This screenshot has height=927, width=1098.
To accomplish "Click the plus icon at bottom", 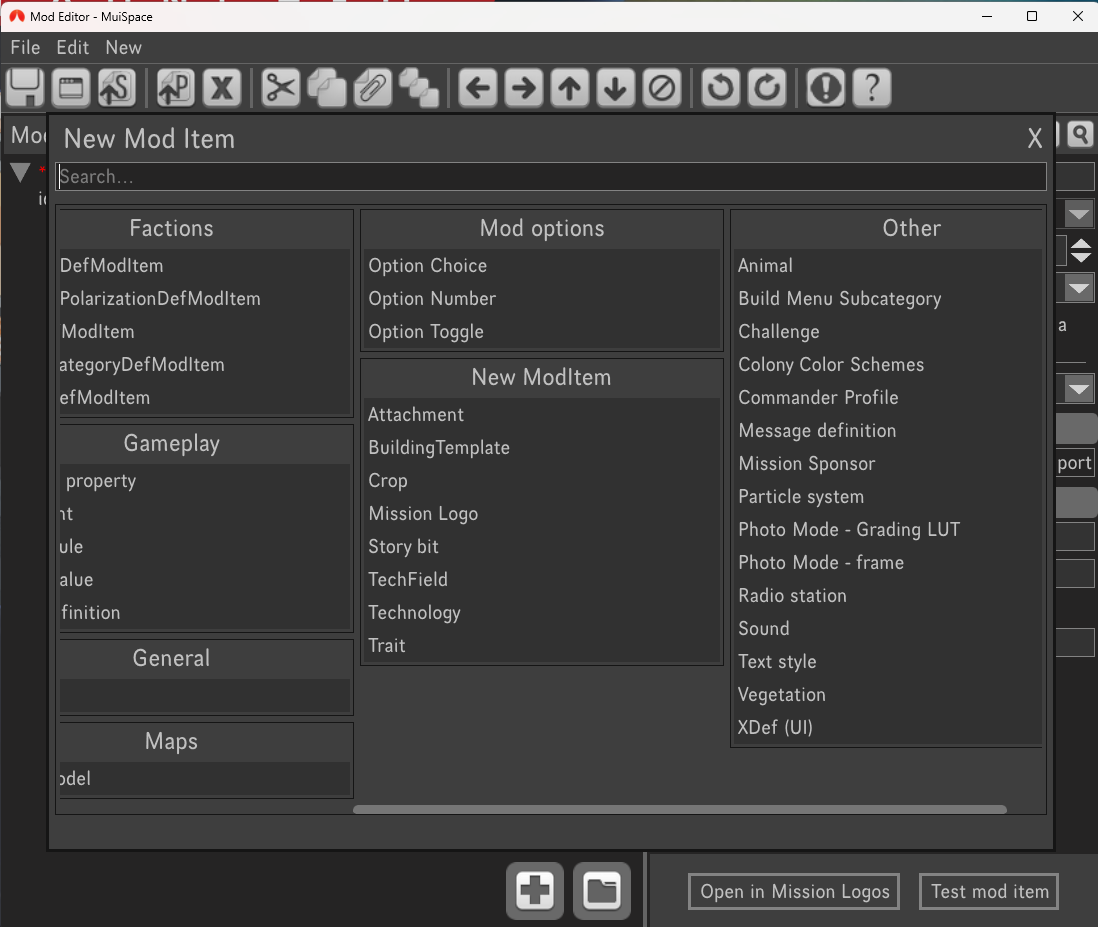I will click(x=536, y=890).
